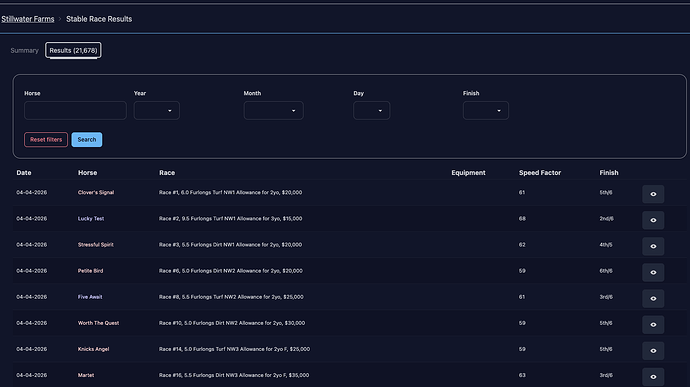This screenshot has height=387, width=690.
Task: View details for Lucky Test race
Action: pyautogui.click(x=653, y=220)
